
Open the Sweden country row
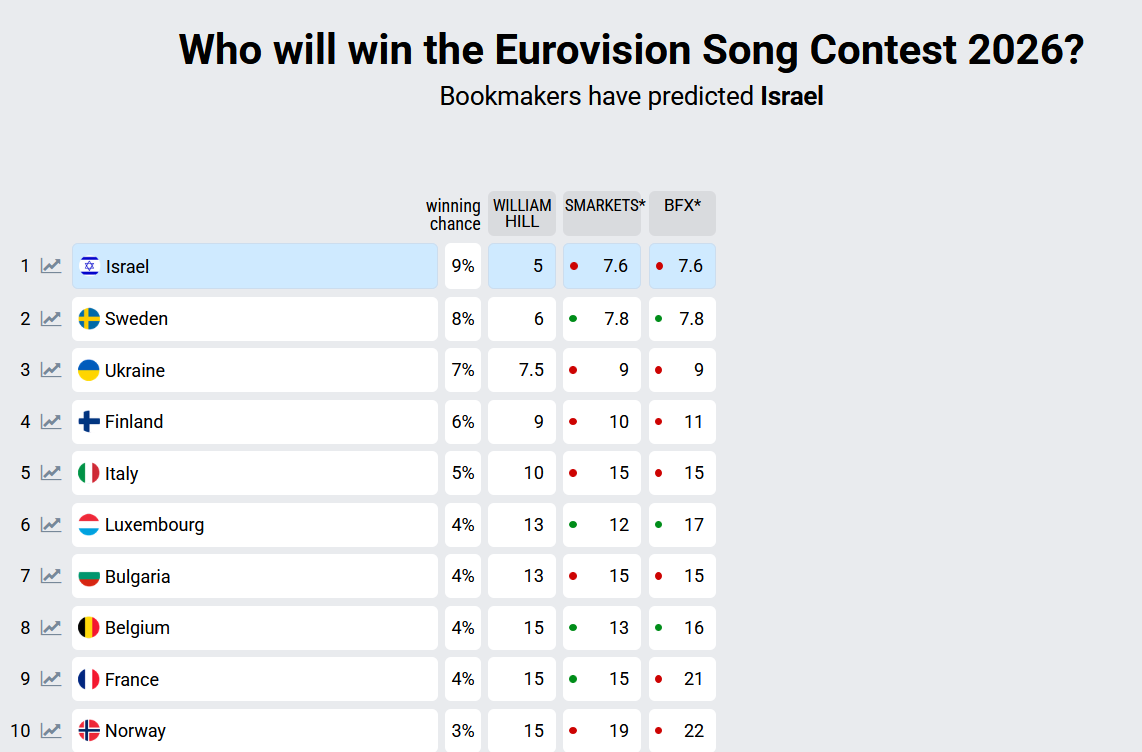click(255, 319)
